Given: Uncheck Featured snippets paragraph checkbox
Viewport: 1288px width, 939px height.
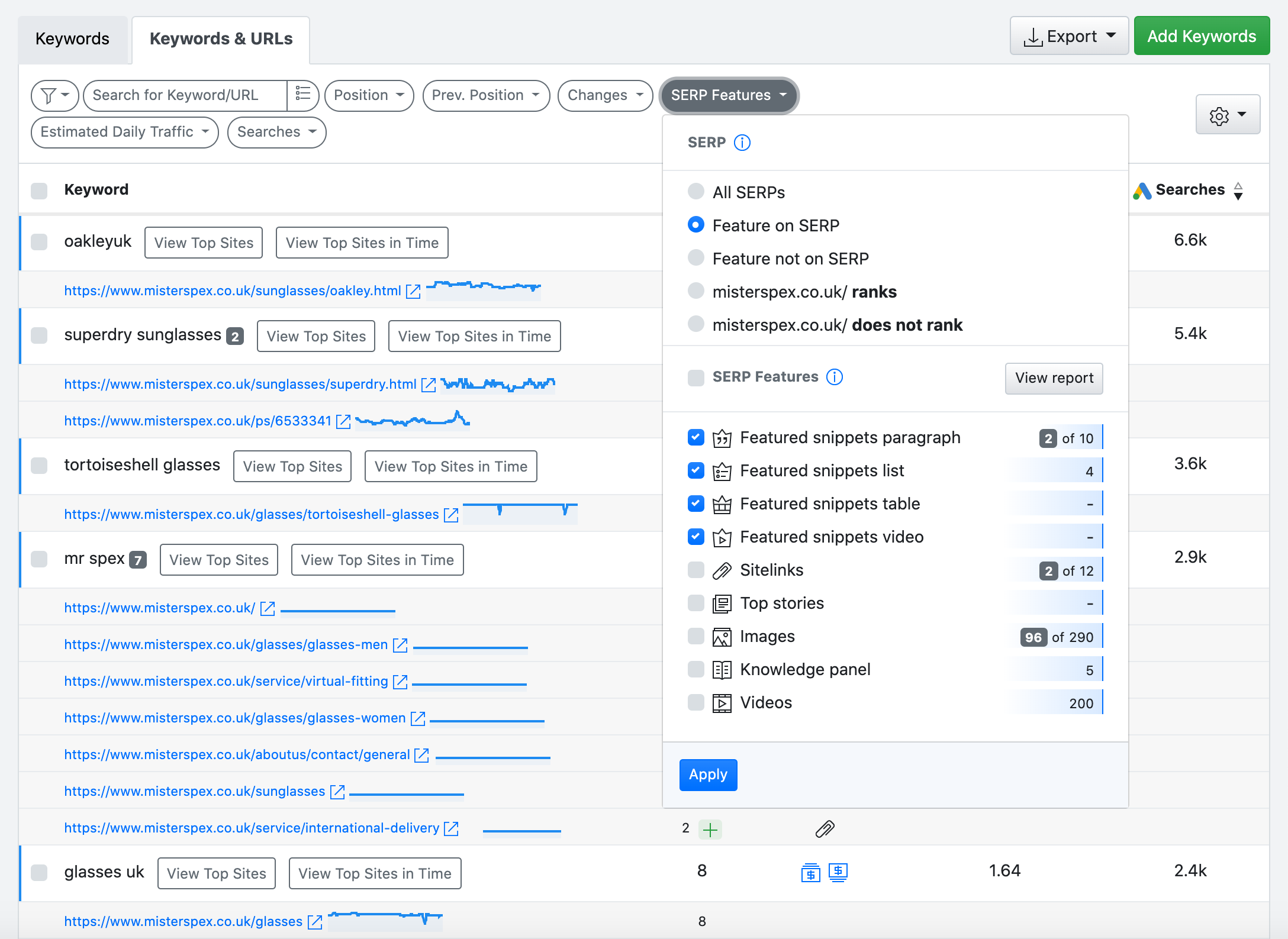Looking at the screenshot, I should click(696, 437).
